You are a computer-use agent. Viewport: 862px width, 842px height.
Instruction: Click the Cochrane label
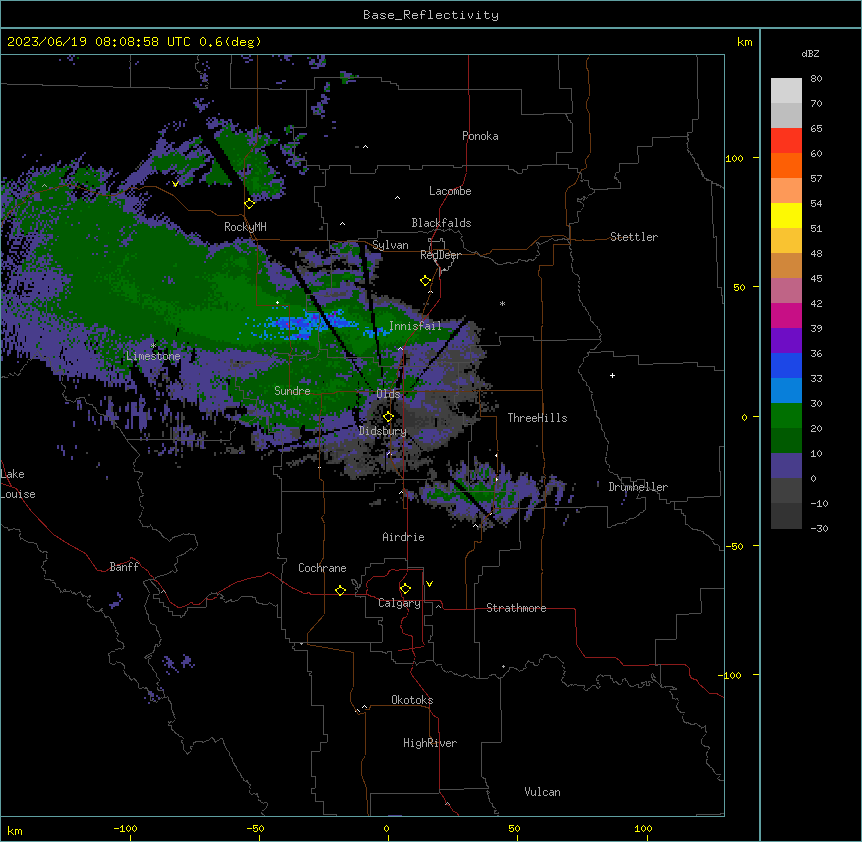point(322,568)
